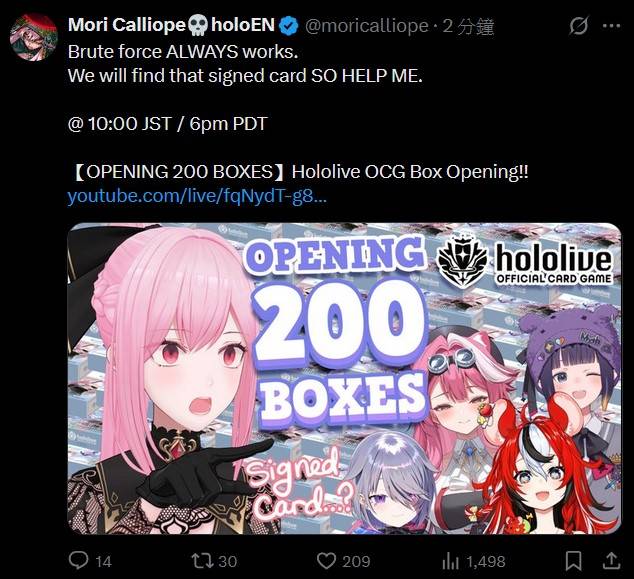Viewport: 634px width, 579px height.
Task: View post analytics bar chart icon
Action: pos(451,561)
